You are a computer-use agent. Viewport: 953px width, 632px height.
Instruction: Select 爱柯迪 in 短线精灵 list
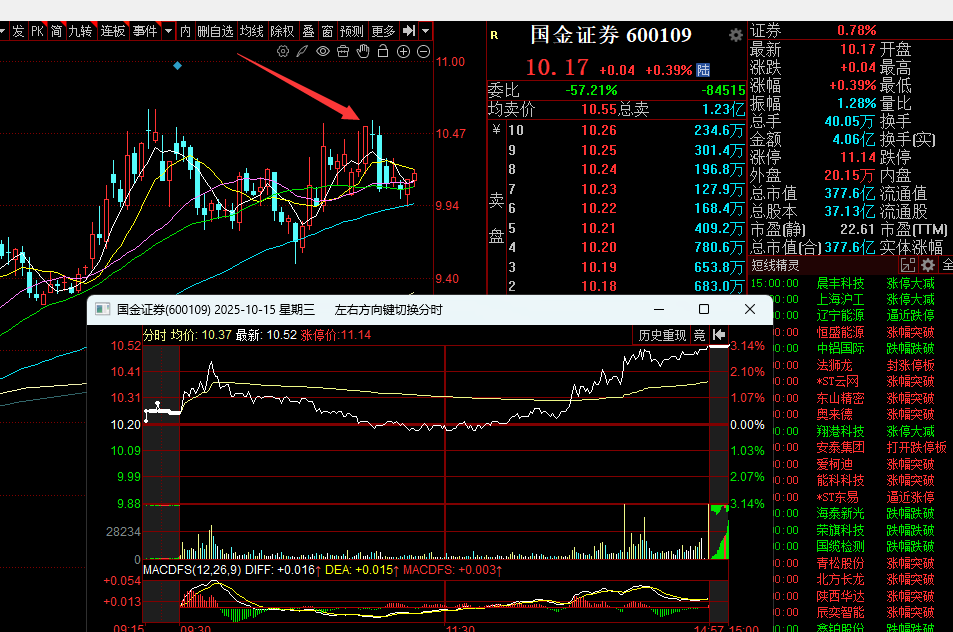(x=834, y=464)
